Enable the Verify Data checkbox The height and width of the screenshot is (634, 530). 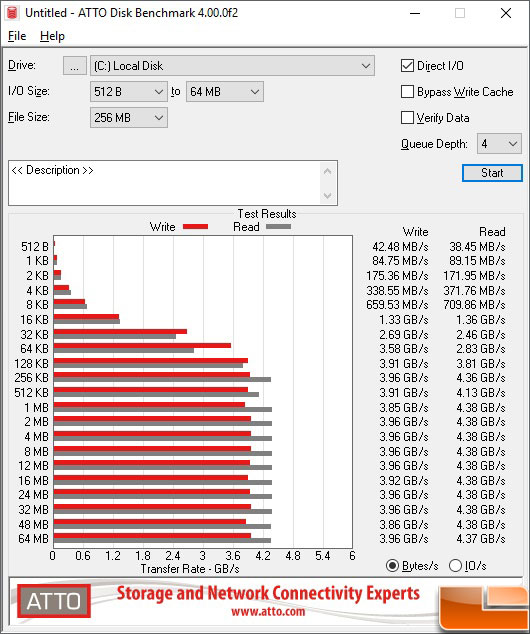(x=407, y=118)
